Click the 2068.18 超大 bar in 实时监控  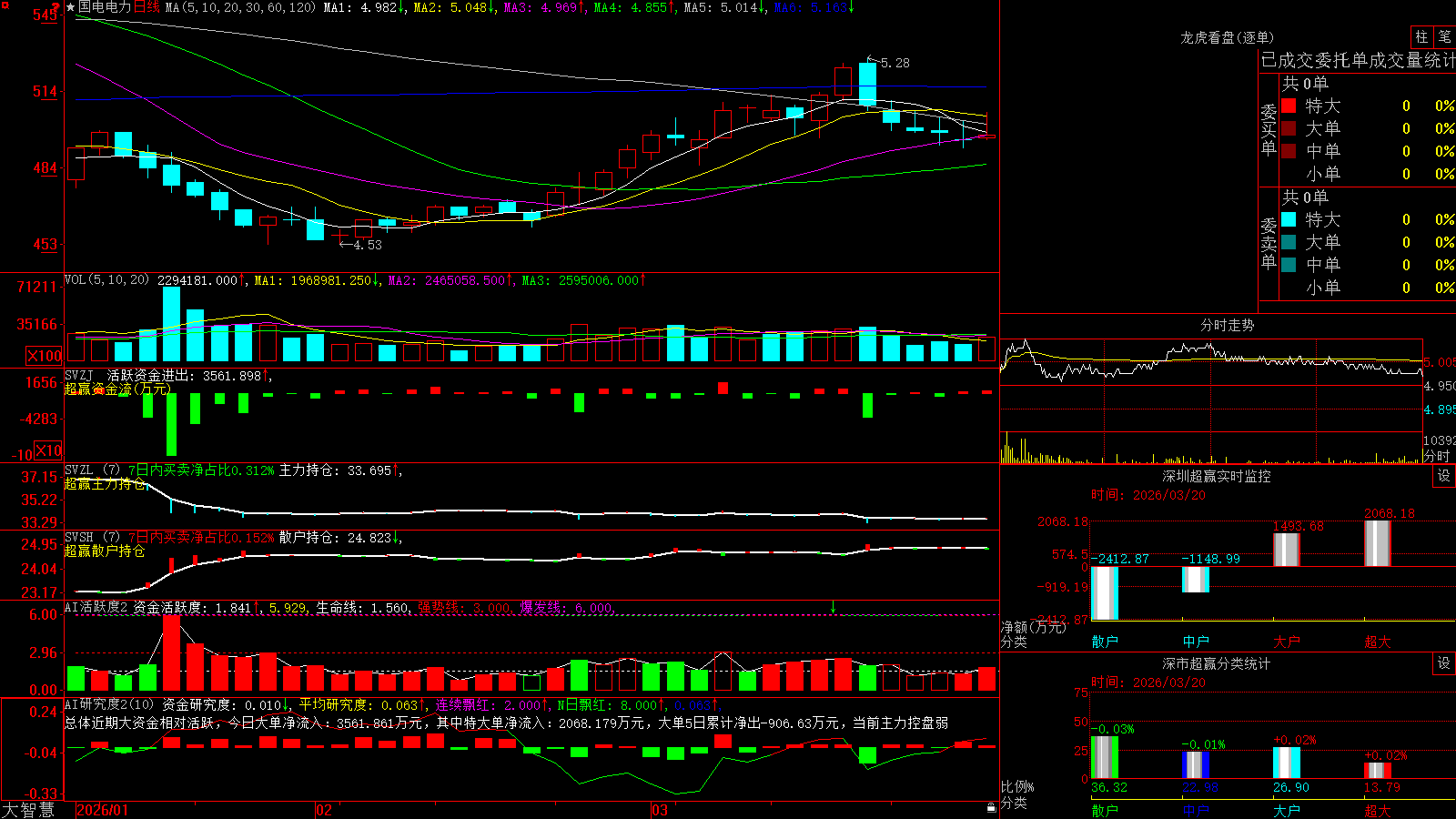[1378, 543]
